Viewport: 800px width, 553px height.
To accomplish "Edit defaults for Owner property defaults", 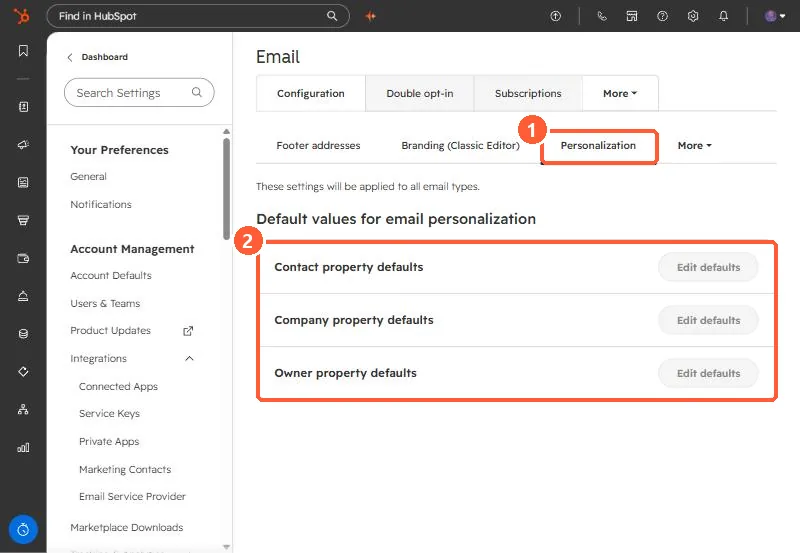I will click(x=708, y=373).
